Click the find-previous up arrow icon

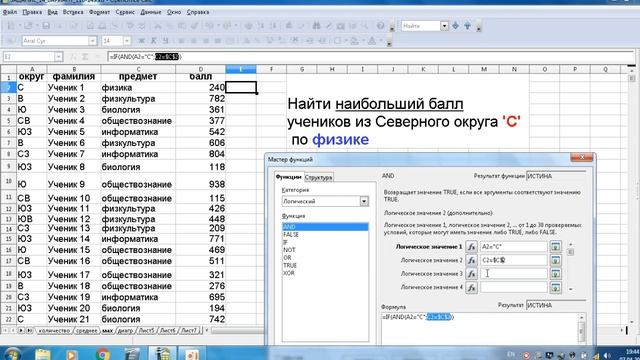point(467,26)
